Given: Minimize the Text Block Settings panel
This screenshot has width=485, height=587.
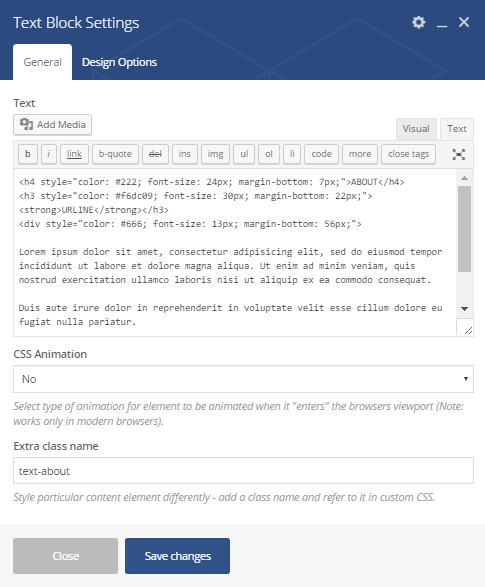Looking at the screenshot, I should tap(442, 23).
